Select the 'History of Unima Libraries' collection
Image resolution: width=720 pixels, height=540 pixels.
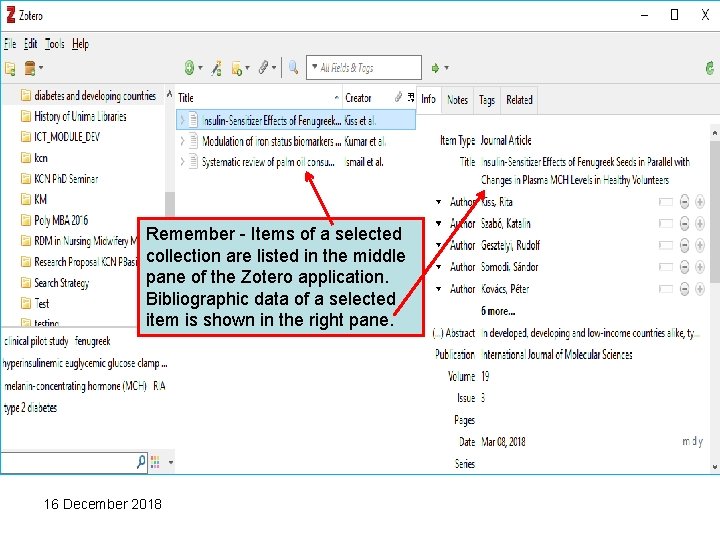point(80,117)
